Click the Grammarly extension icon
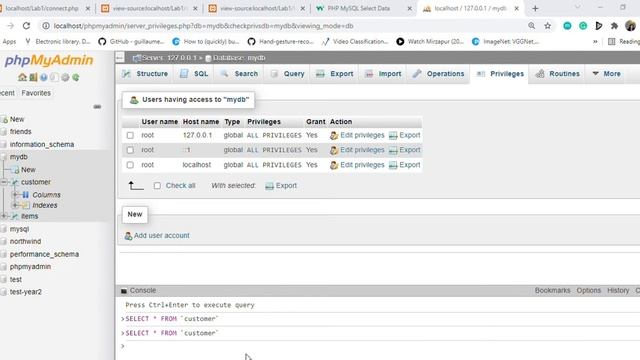 coord(583,26)
